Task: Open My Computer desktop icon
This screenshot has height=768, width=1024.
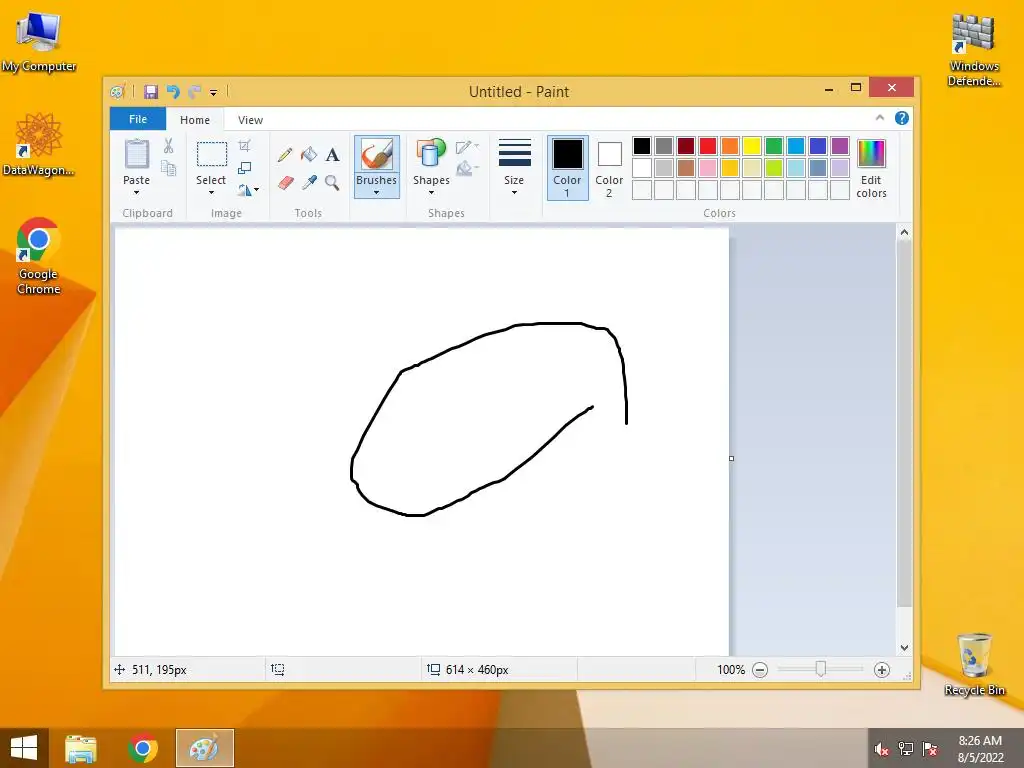Action: click(x=39, y=42)
